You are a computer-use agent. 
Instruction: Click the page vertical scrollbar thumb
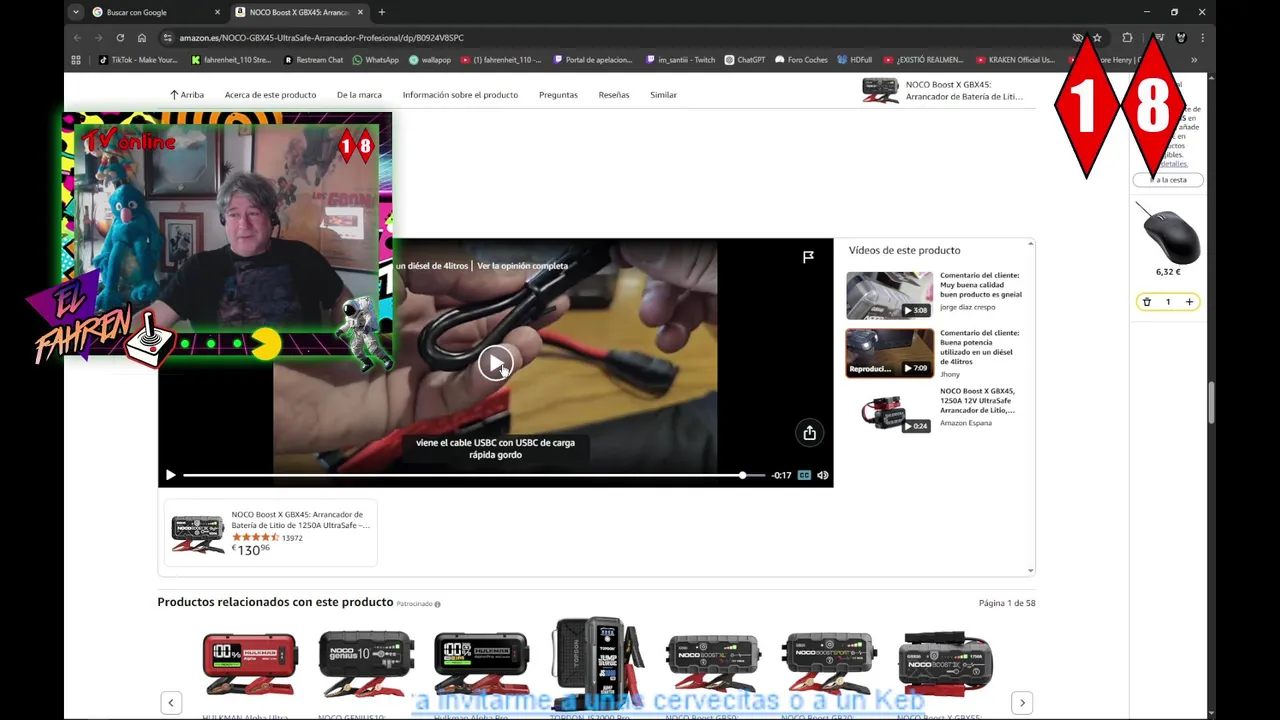pos(1211,402)
